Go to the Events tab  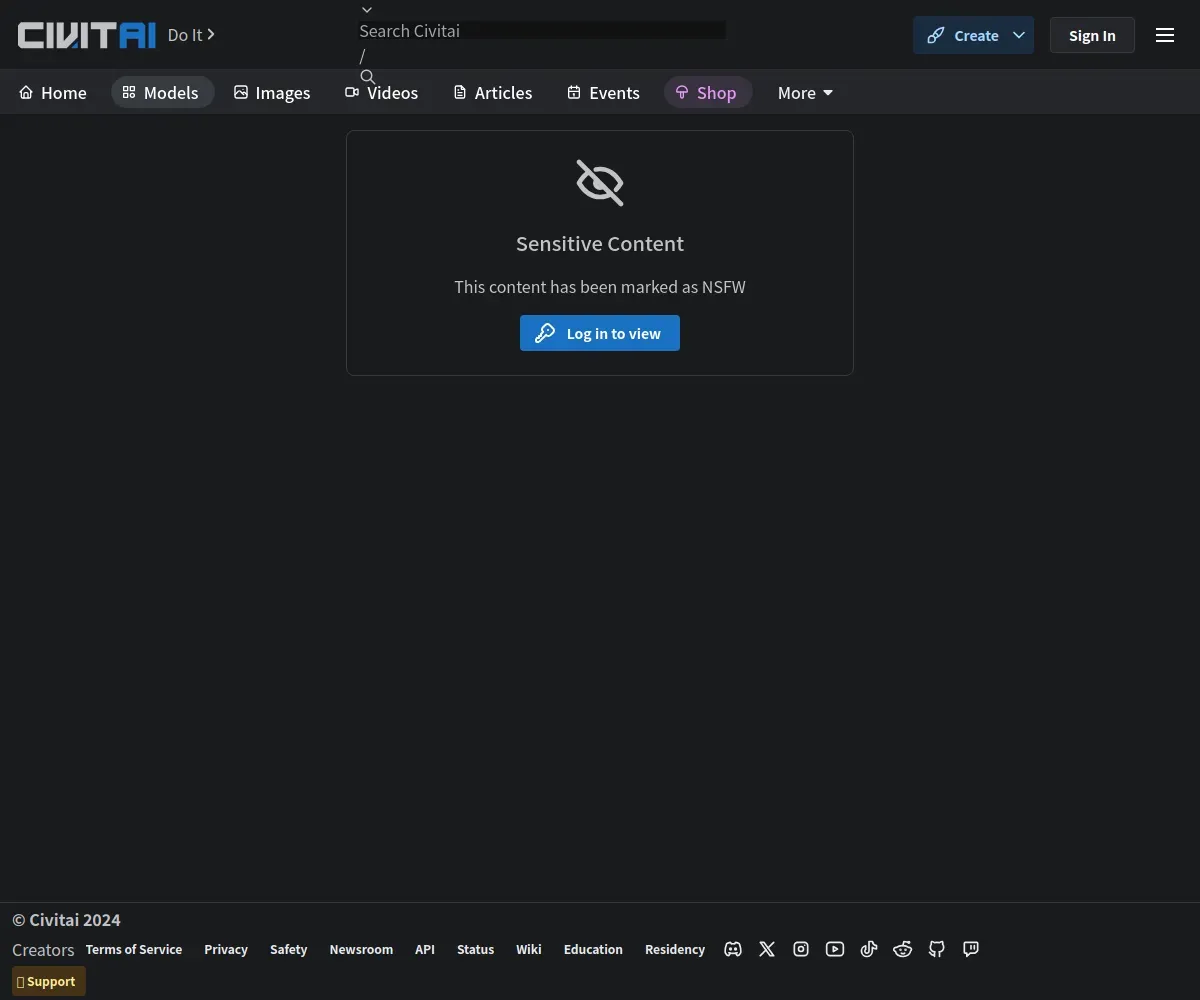[603, 92]
